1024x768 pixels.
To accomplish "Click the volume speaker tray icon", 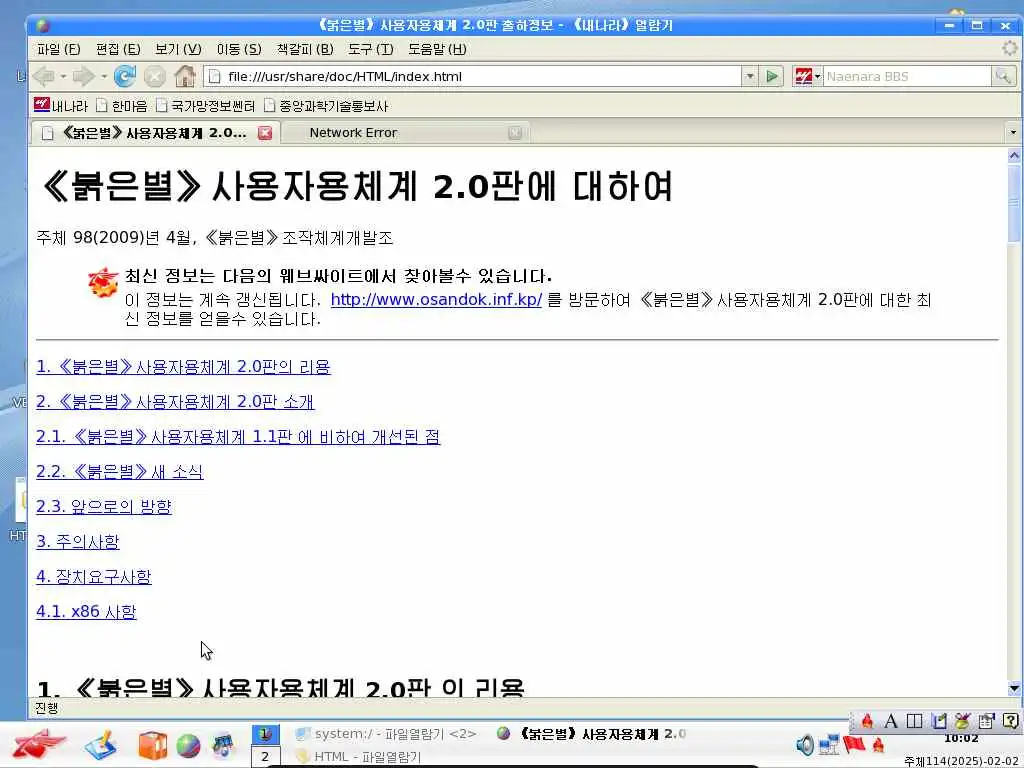I will click(805, 744).
